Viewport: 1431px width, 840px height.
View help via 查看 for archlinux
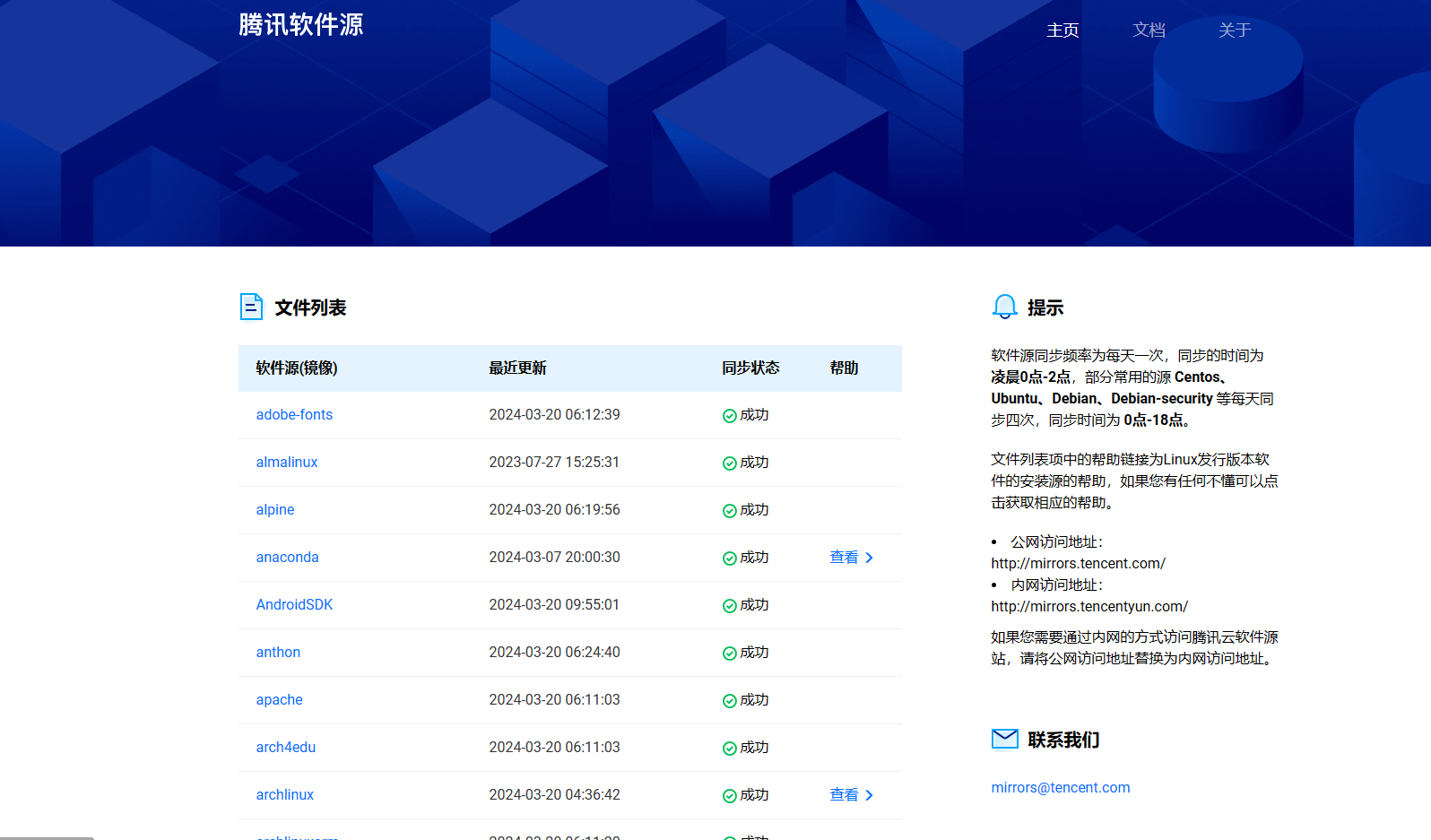pos(844,794)
